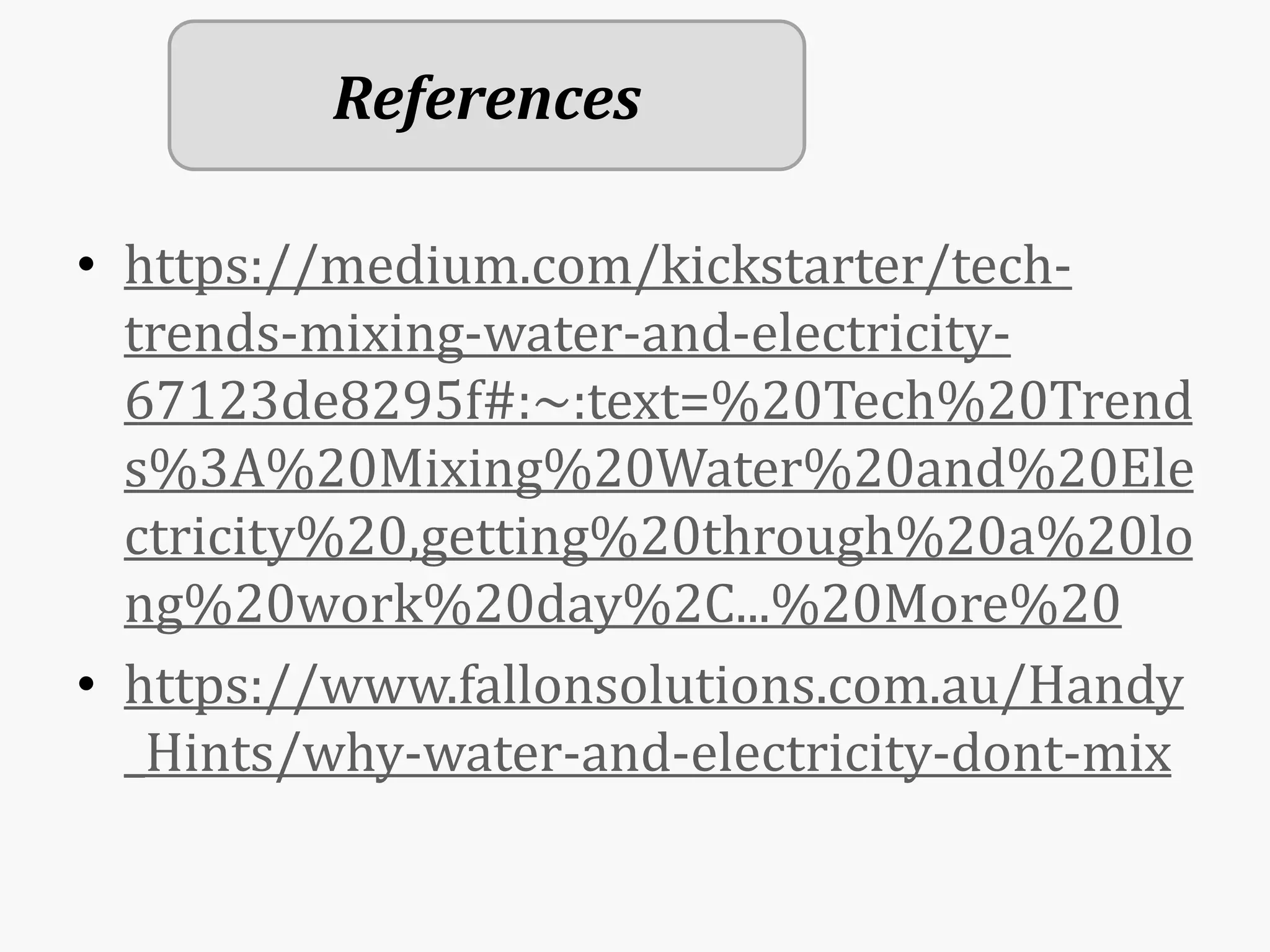Open the fallonsolutions.com.au Handy Hints link
This screenshot has width=1270, height=952.
coord(654,720)
